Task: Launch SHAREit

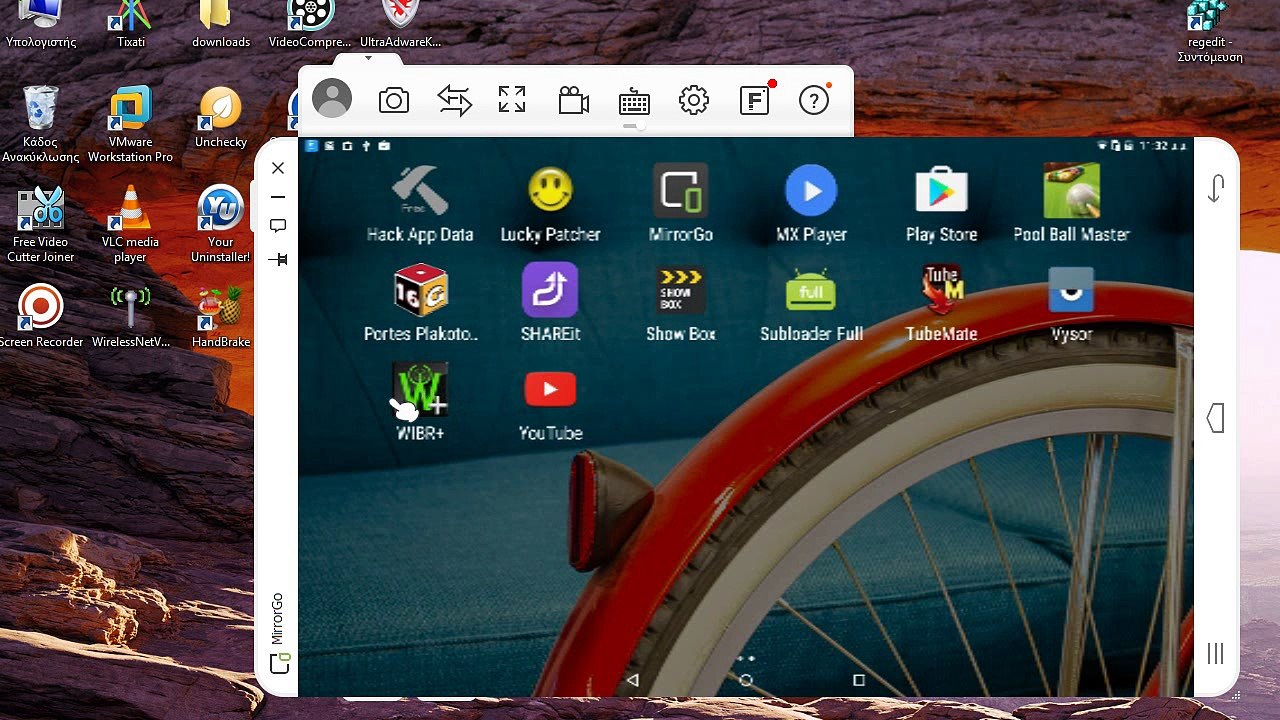Action: pos(550,303)
